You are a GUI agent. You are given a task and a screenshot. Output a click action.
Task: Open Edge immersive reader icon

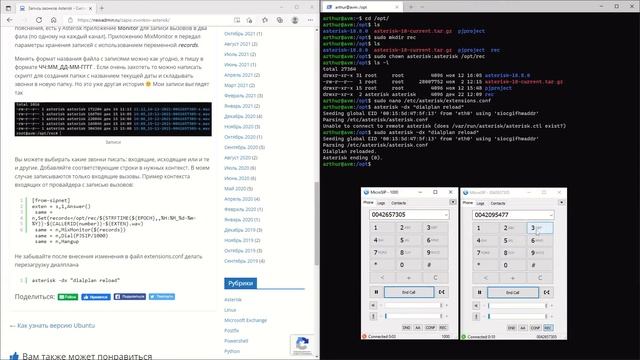point(237,20)
